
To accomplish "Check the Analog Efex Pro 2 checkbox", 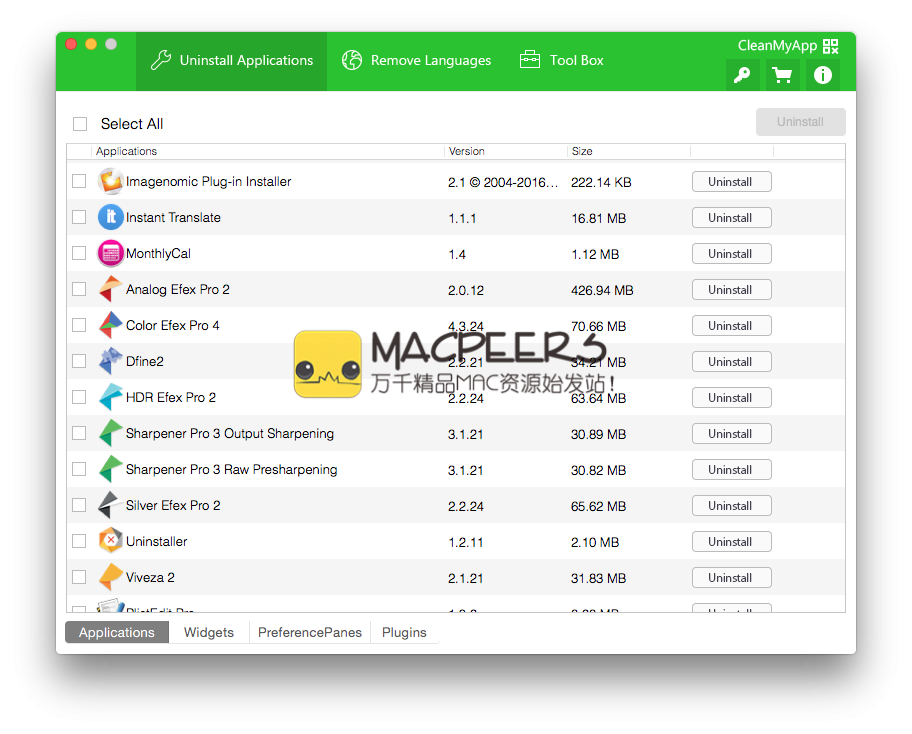I will [x=79, y=290].
